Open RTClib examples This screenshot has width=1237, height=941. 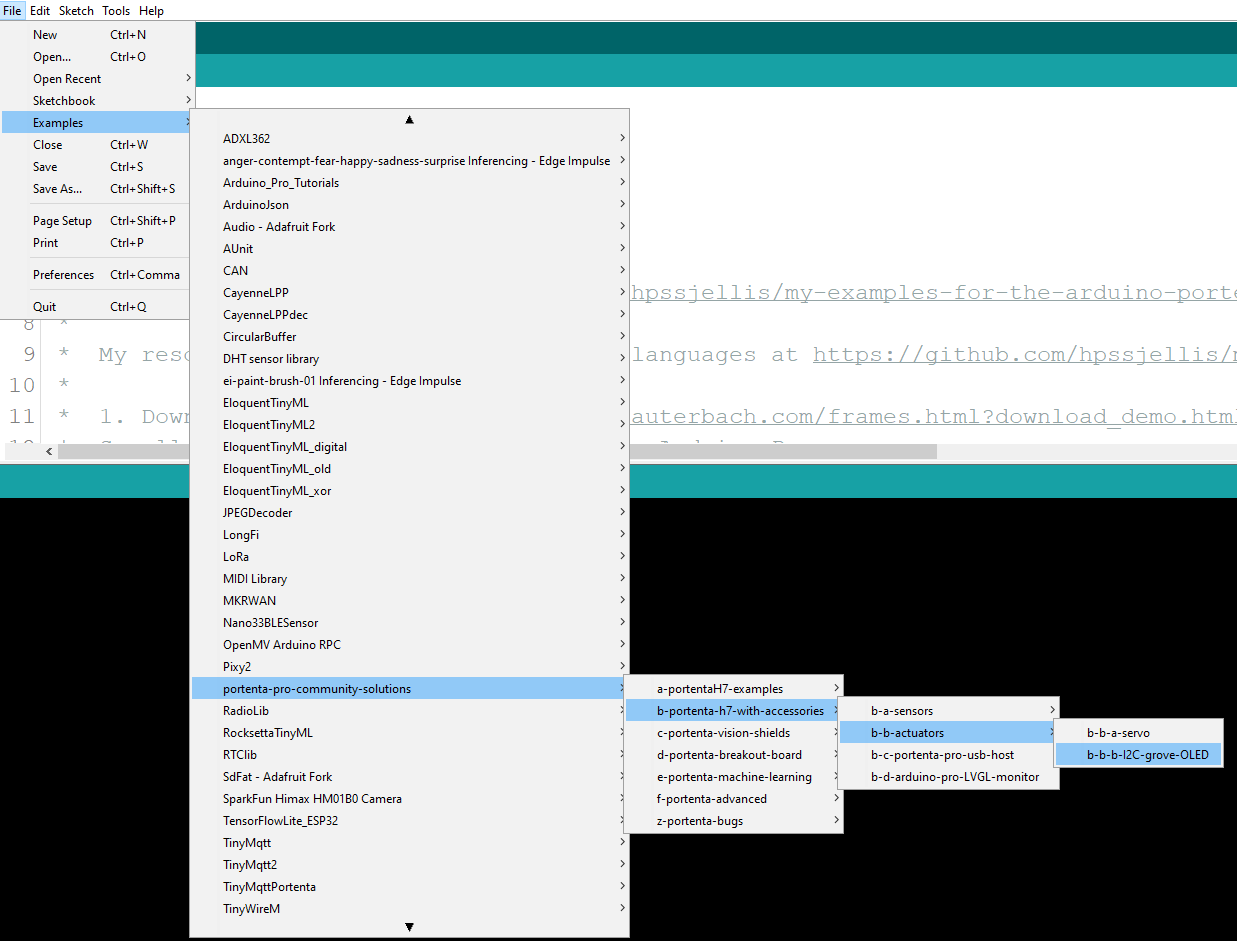coord(410,755)
